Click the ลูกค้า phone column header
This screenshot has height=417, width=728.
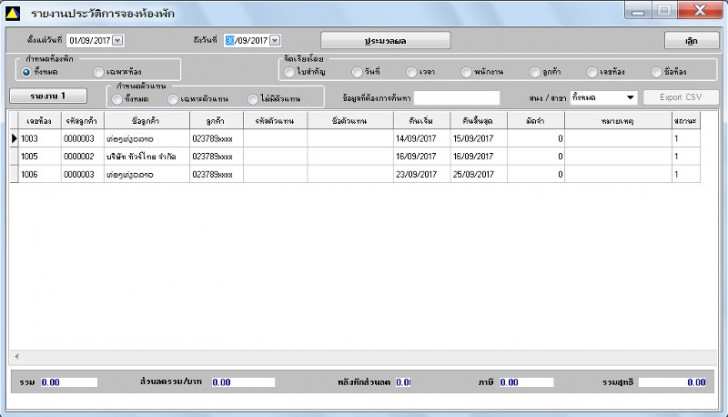tap(216, 121)
